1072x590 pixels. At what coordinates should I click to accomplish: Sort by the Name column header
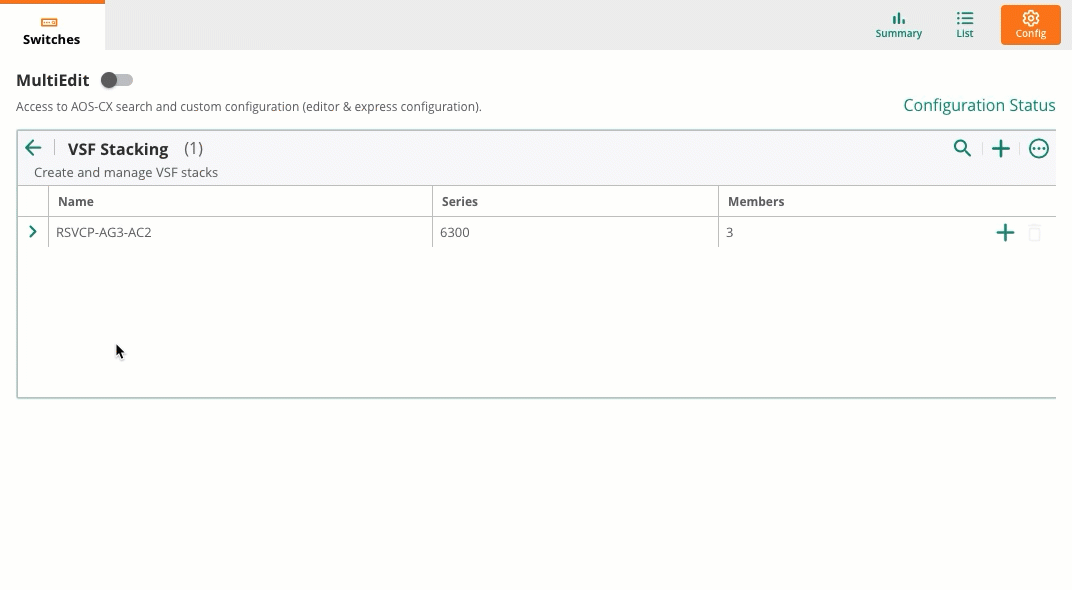[x=75, y=202]
